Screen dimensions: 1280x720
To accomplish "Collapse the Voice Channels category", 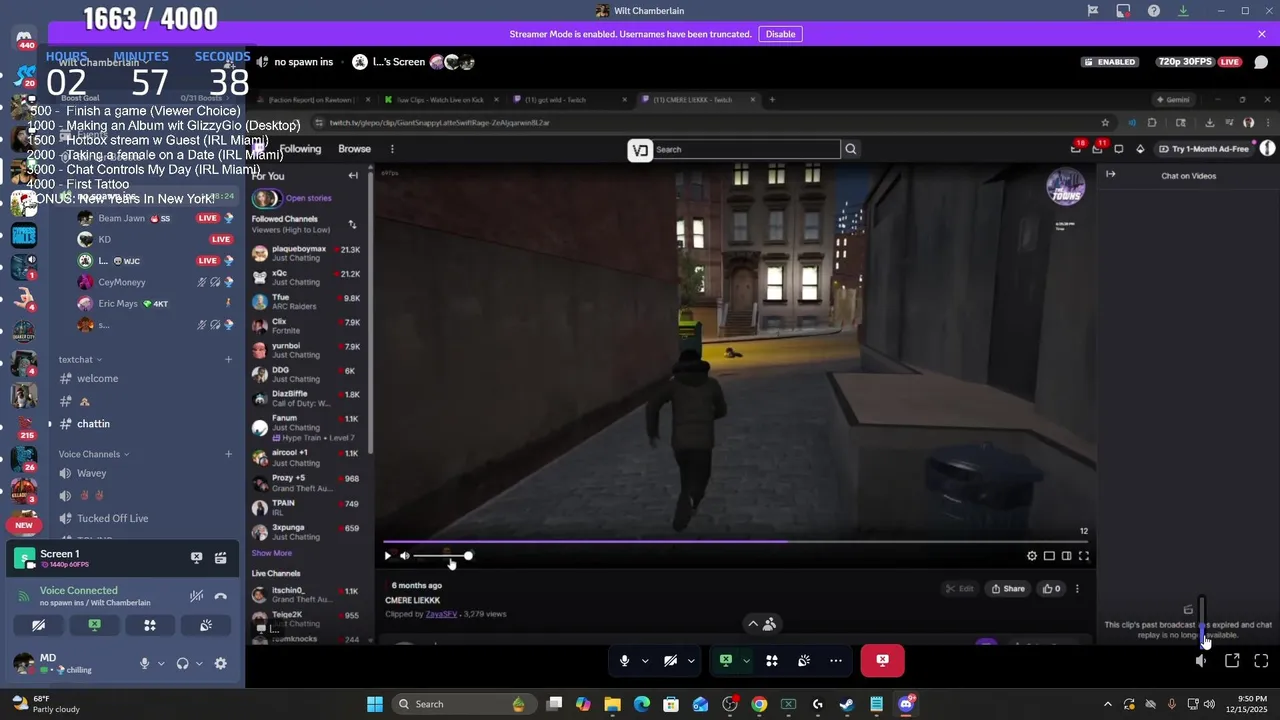I will pos(93,454).
